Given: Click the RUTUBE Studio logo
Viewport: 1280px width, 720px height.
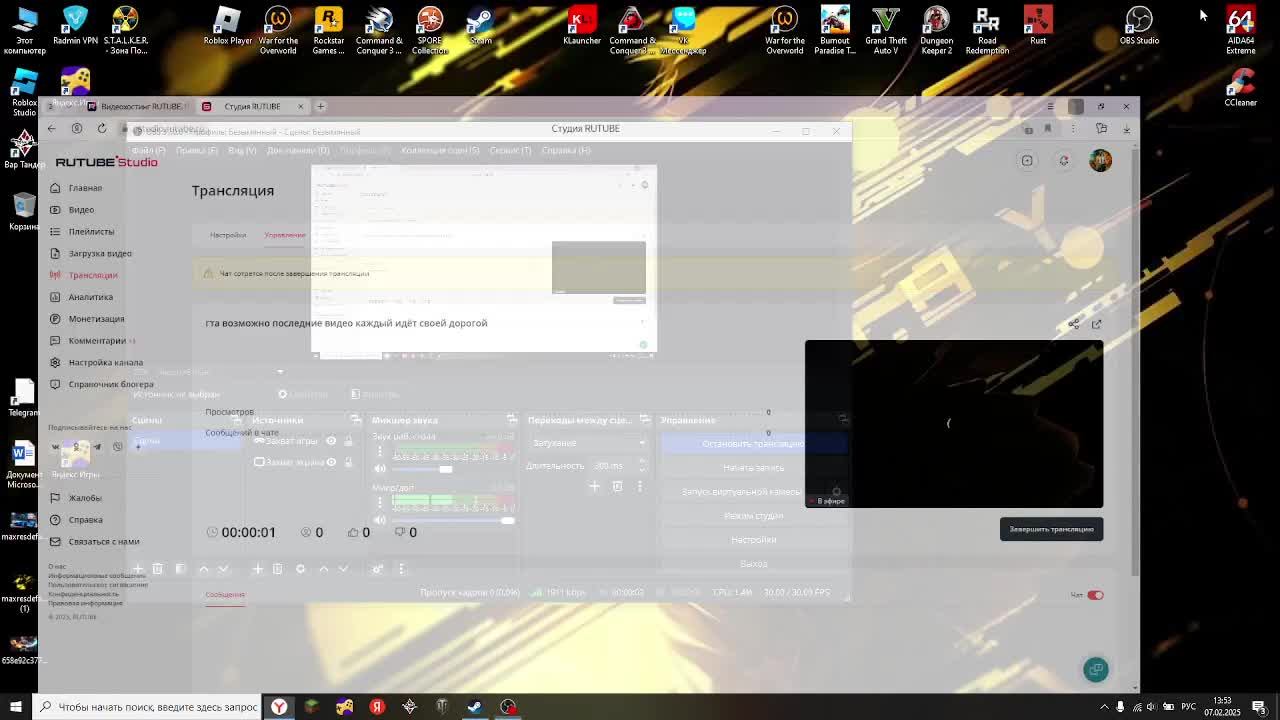Looking at the screenshot, I should point(106,162).
